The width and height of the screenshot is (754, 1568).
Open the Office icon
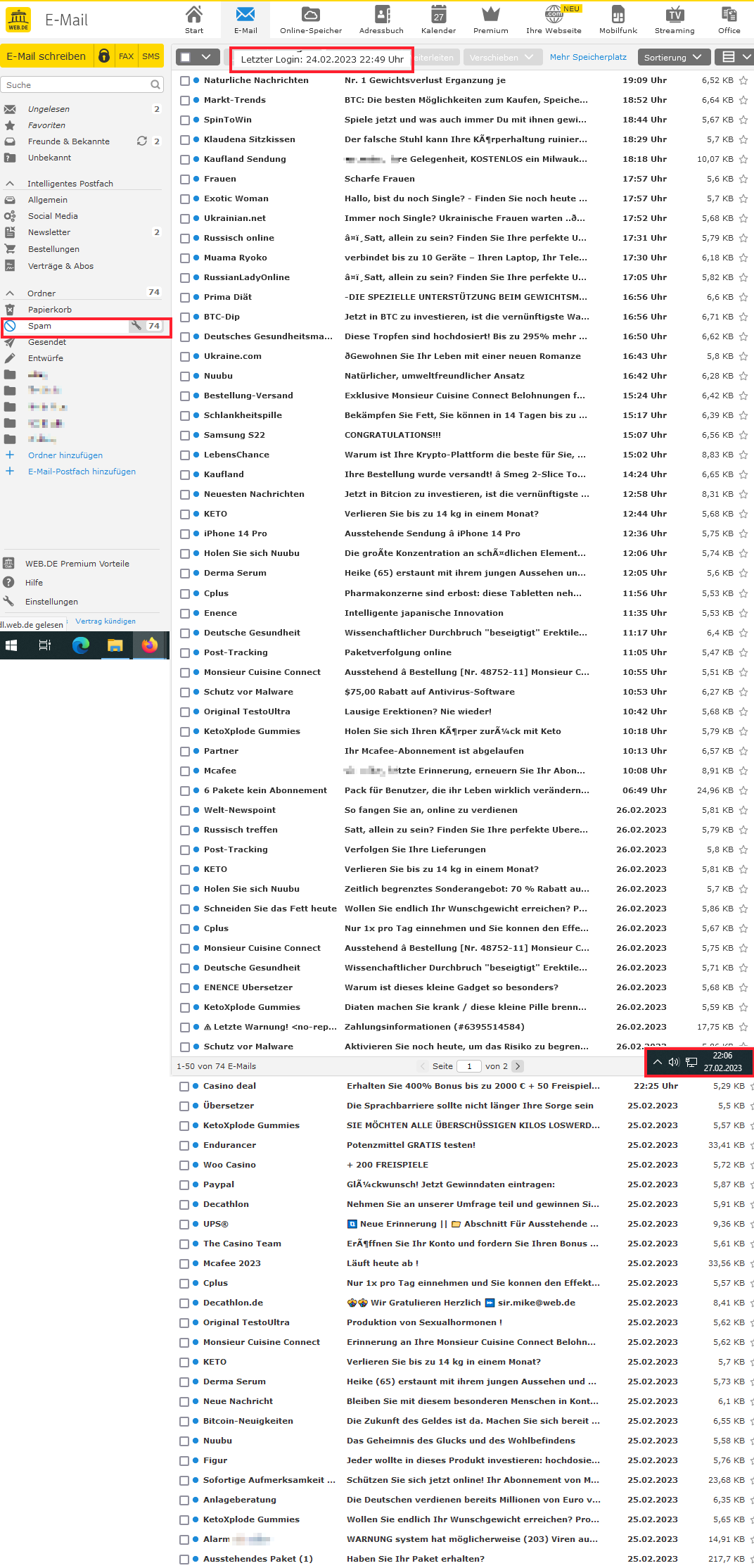[x=729, y=20]
